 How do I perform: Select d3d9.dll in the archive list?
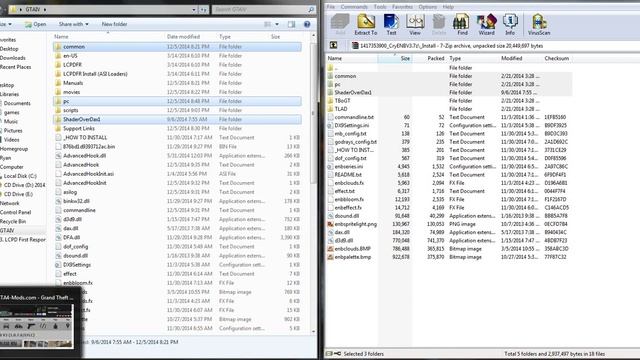click(x=344, y=240)
